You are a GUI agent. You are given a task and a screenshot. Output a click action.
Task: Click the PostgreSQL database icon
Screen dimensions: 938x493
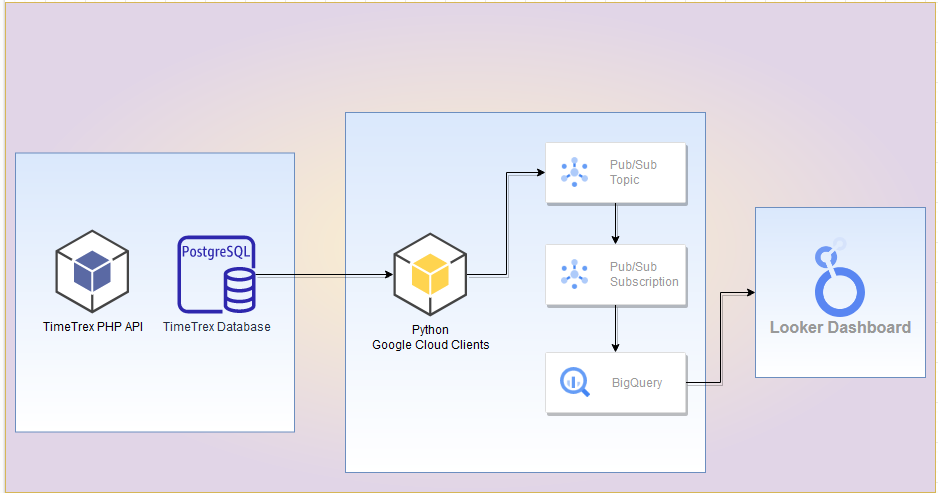coord(217,274)
